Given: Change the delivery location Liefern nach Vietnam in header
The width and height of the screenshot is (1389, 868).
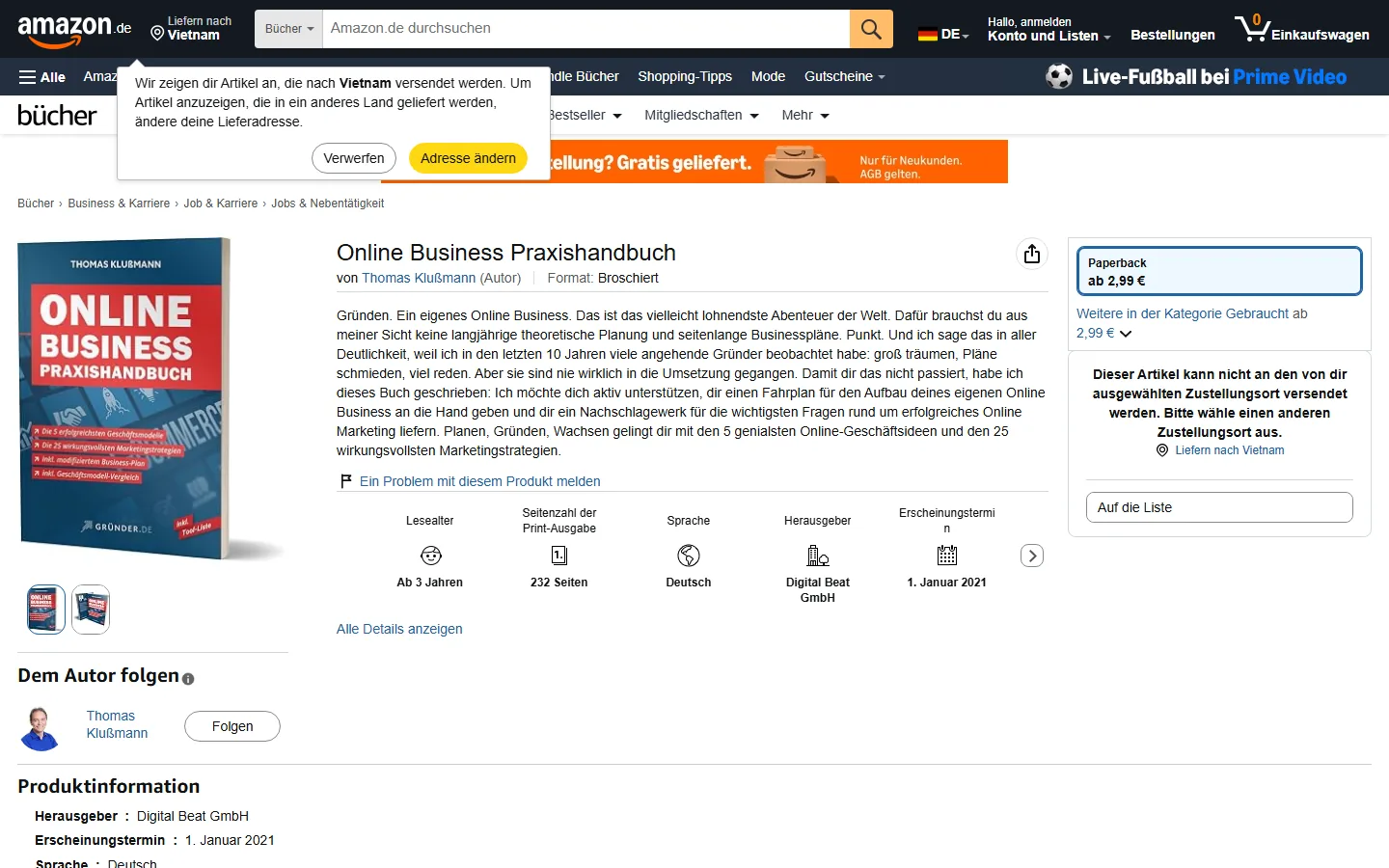Looking at the screenshot, I should 191,29.
